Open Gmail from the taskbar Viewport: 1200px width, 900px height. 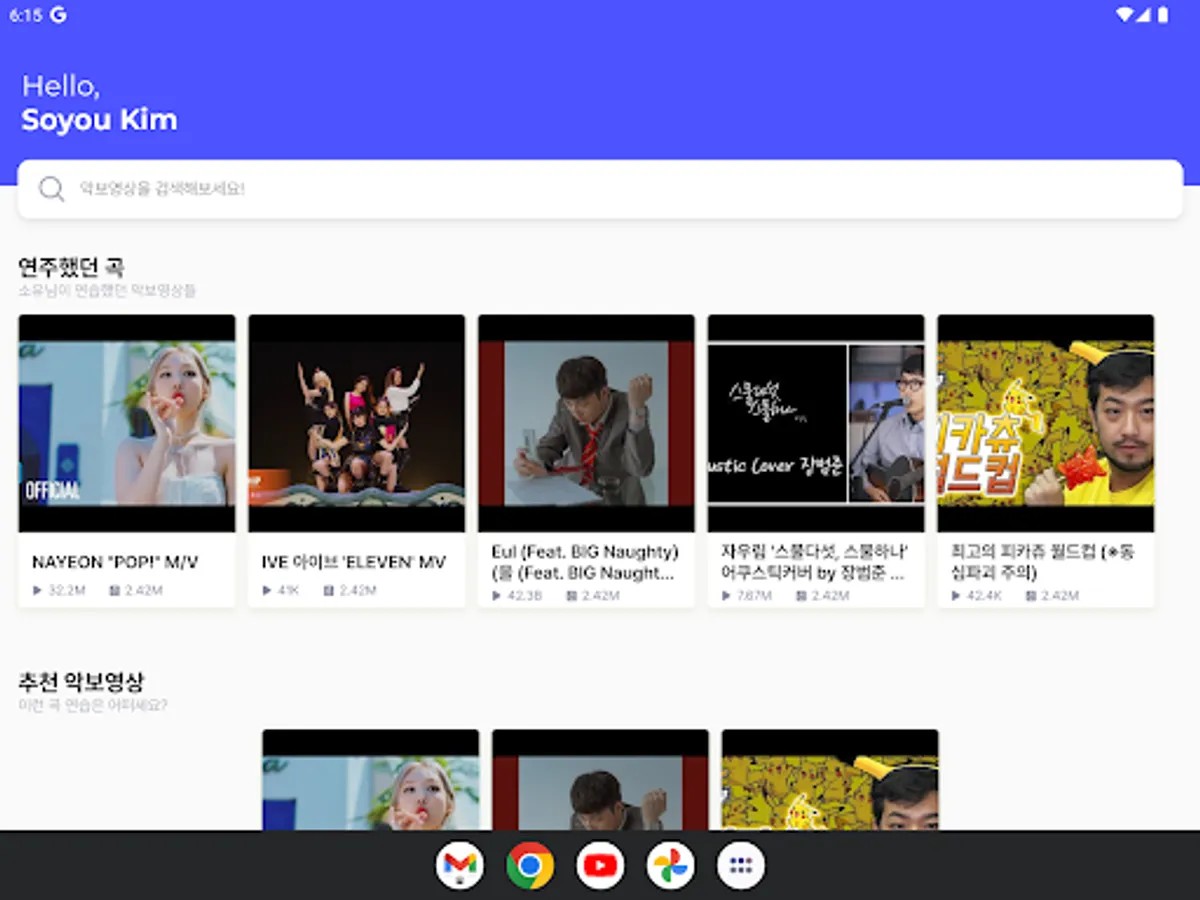point(460,865)
